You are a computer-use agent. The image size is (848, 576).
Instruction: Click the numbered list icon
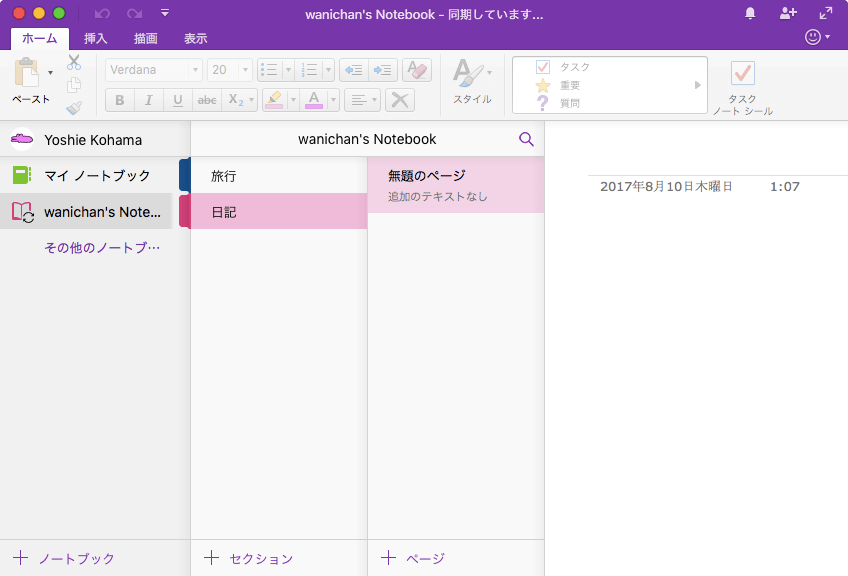pos(309,70)
